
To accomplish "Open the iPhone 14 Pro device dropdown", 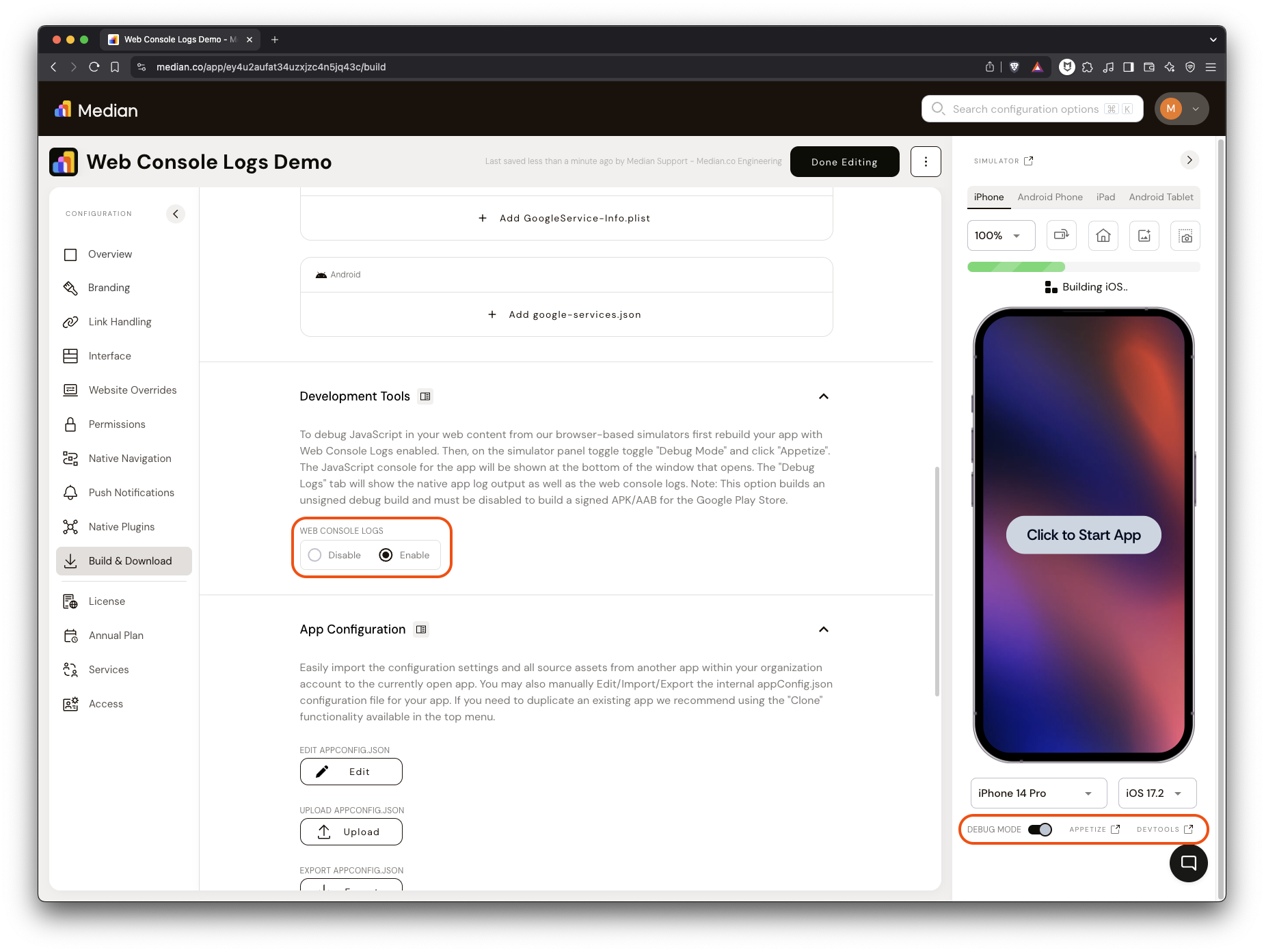I will pos(1038,793).
